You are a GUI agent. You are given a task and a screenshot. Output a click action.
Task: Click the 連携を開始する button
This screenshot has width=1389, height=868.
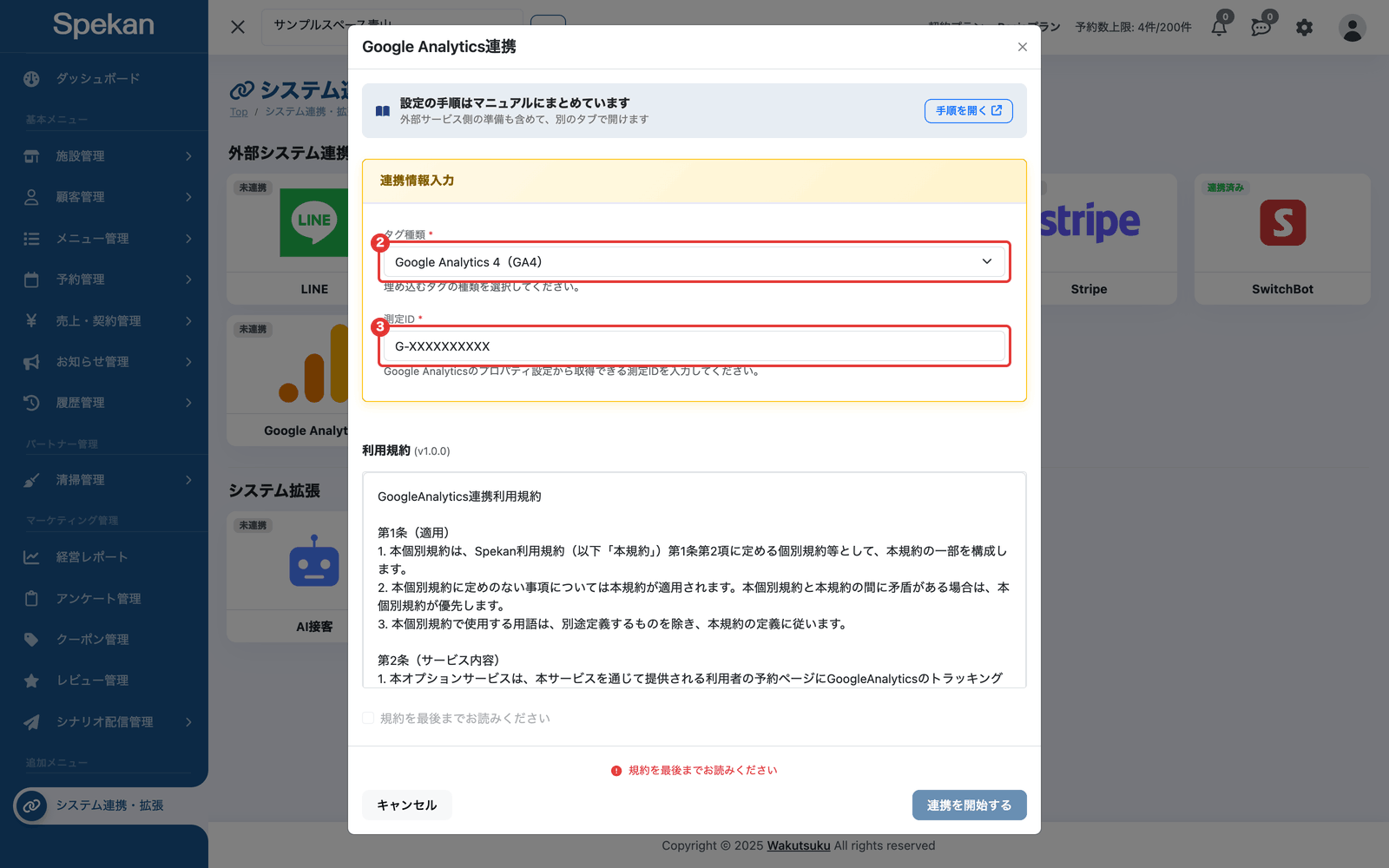coord(969,806)
